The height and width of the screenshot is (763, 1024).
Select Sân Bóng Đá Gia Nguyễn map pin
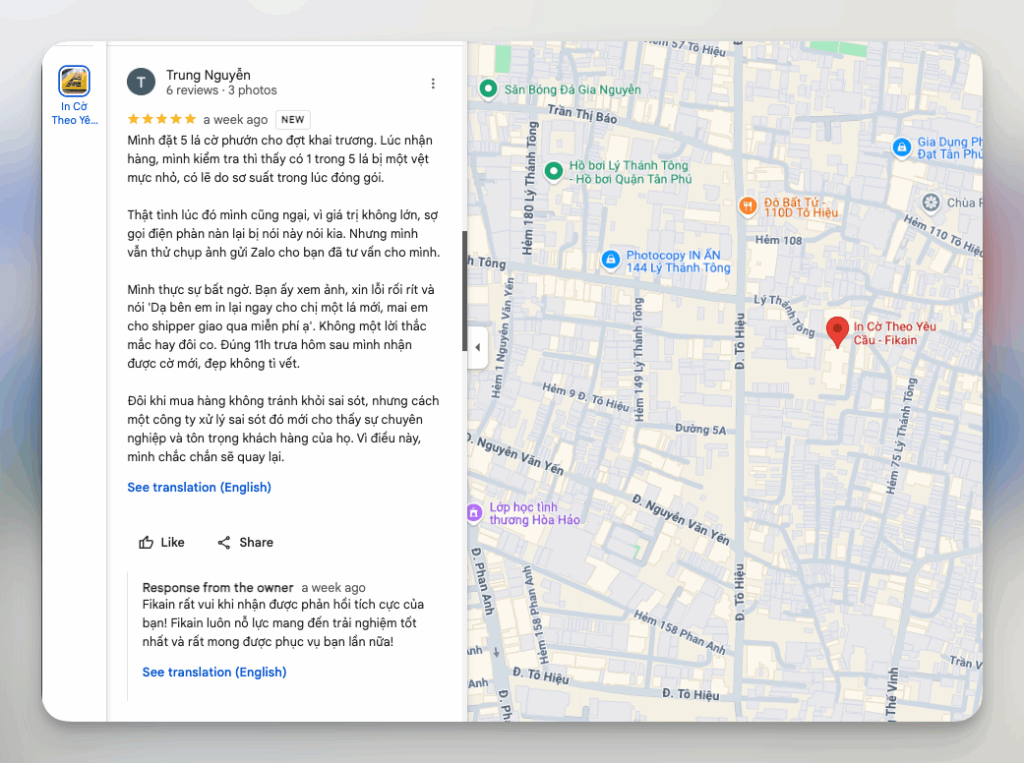click(x=488, y=88)
